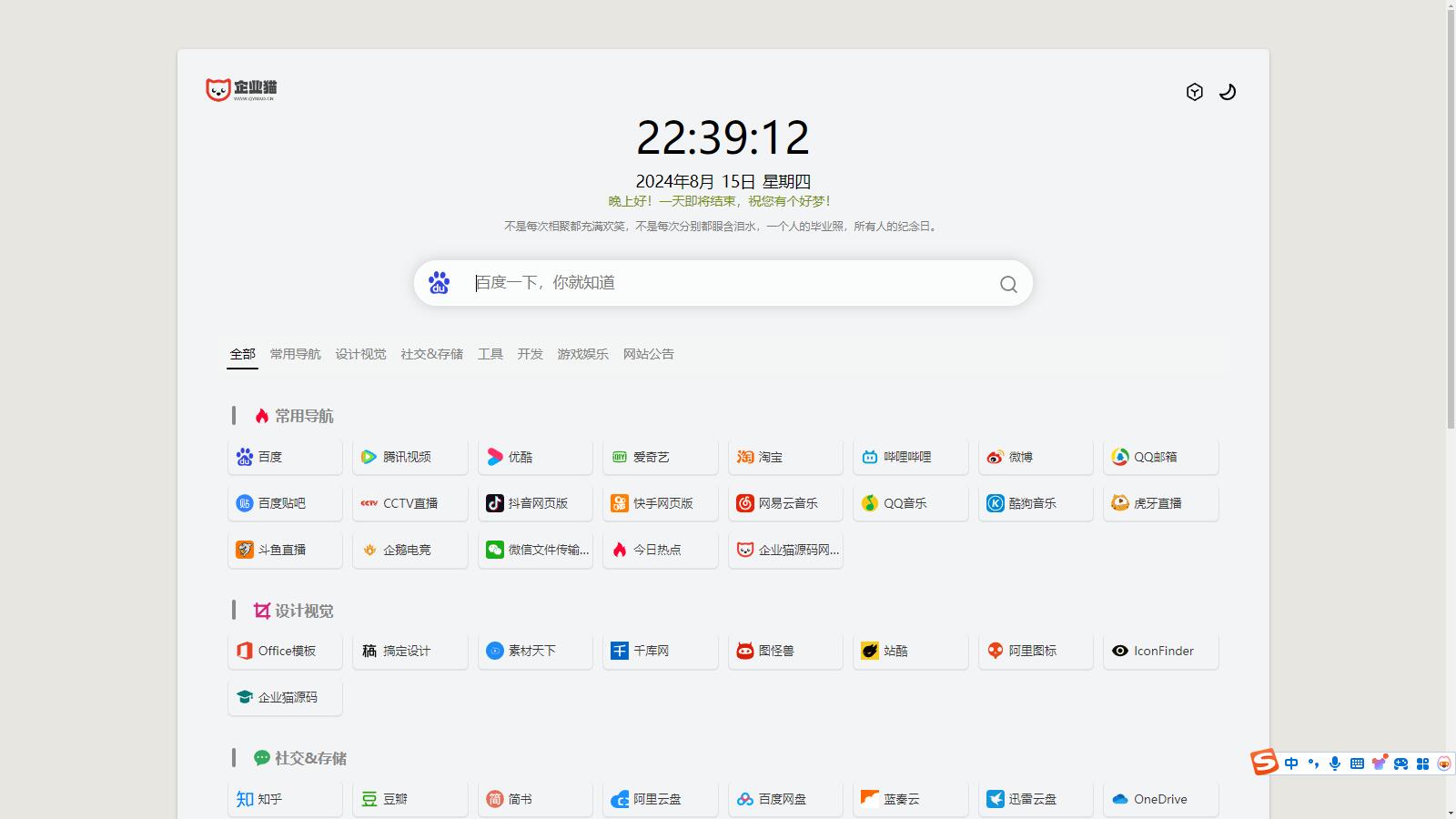Click the IconFinder eye icon

click(1120, 651)
